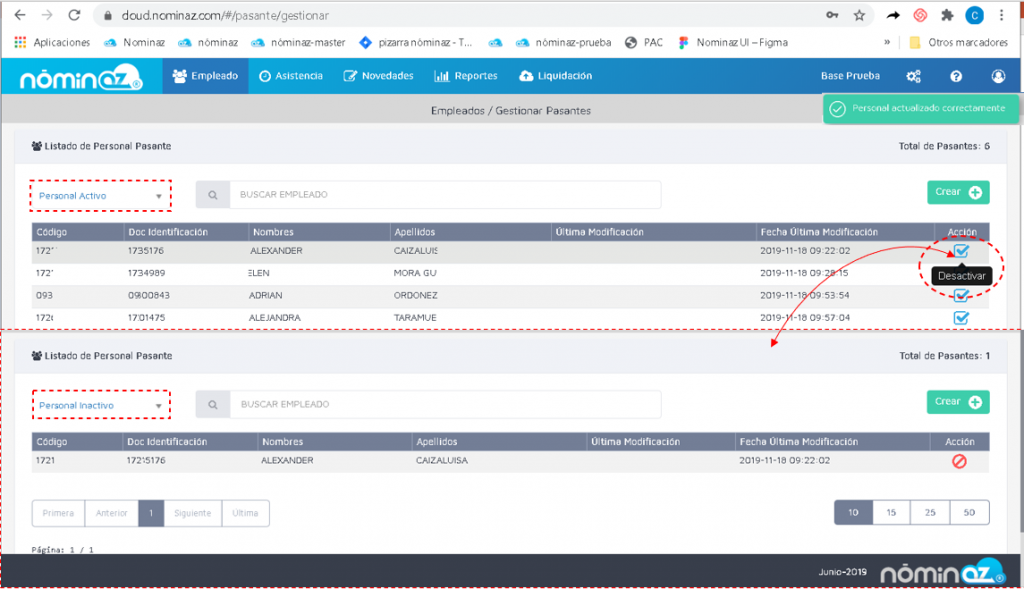Open the Novedades menu

pos(379,76)
